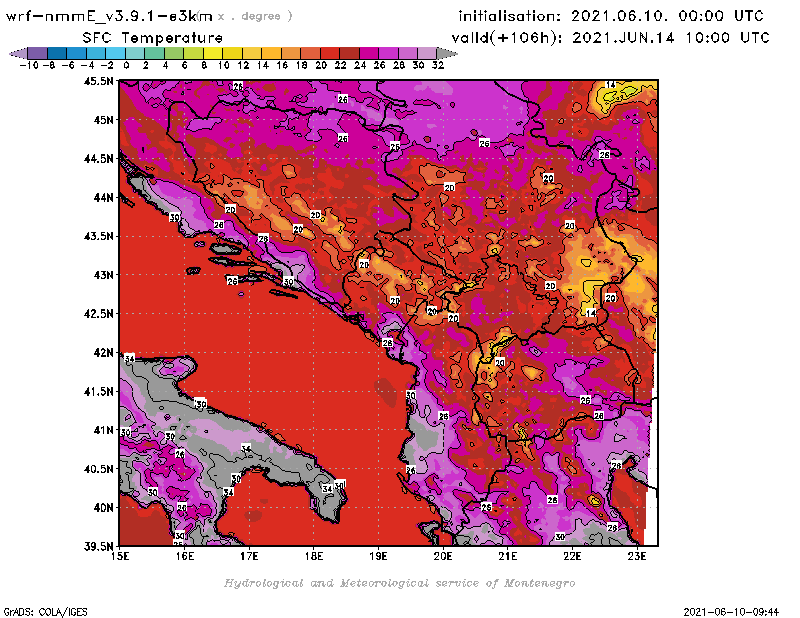This screenshot has height=618, width=800.
Task: Click the '2021-06-10-09:44' timestamp
Action: [x=731, y=612]
